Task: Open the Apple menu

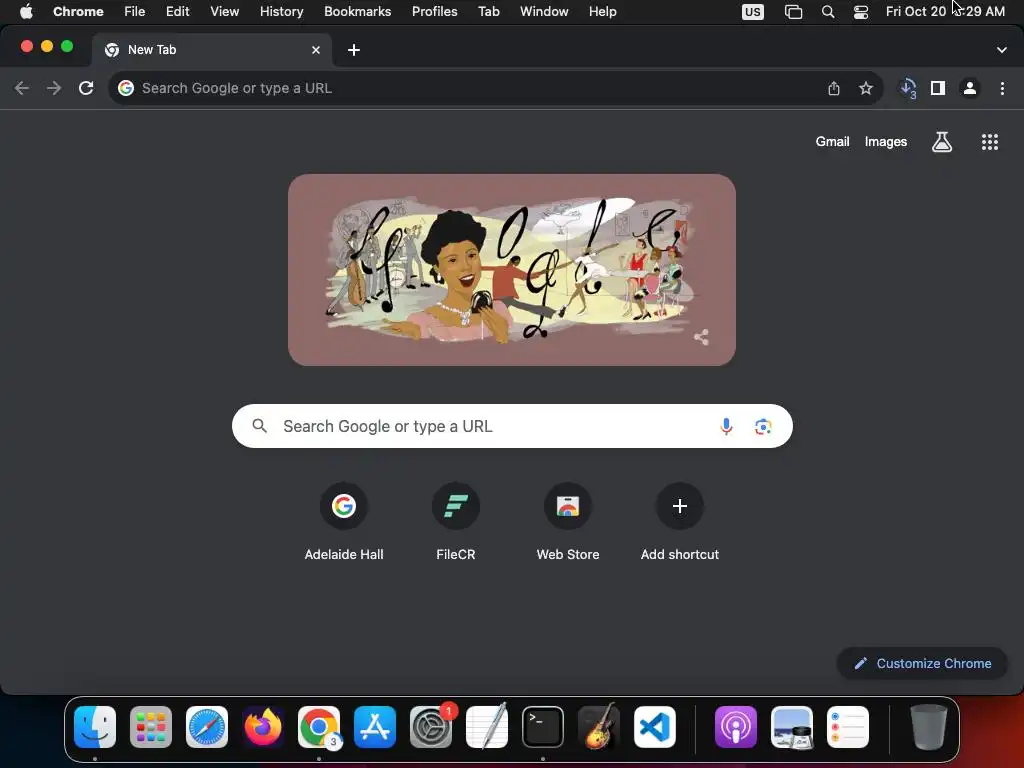Action: (26, 12)
